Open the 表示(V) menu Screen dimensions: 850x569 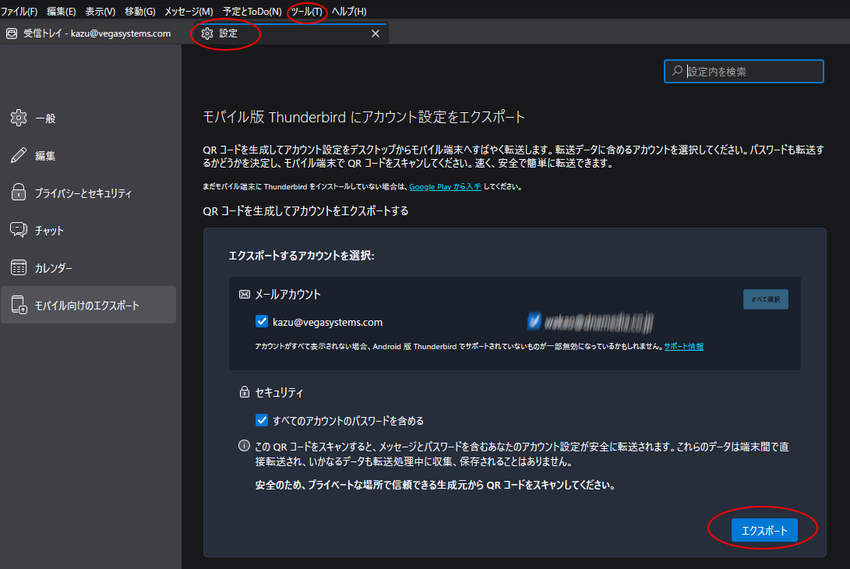point(100,11)
